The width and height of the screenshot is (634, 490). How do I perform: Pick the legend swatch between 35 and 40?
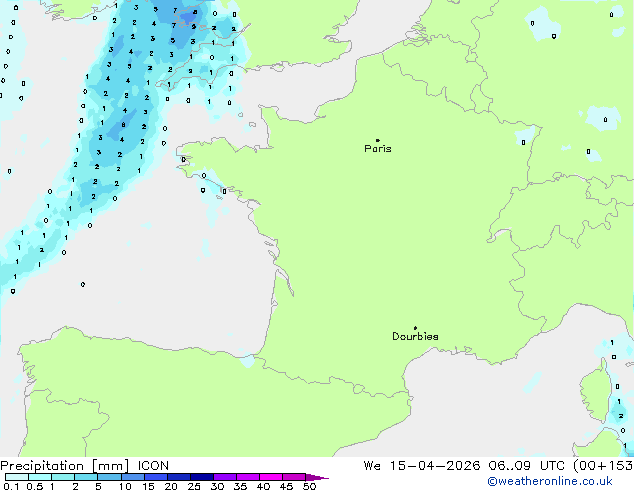coord(248,477)
